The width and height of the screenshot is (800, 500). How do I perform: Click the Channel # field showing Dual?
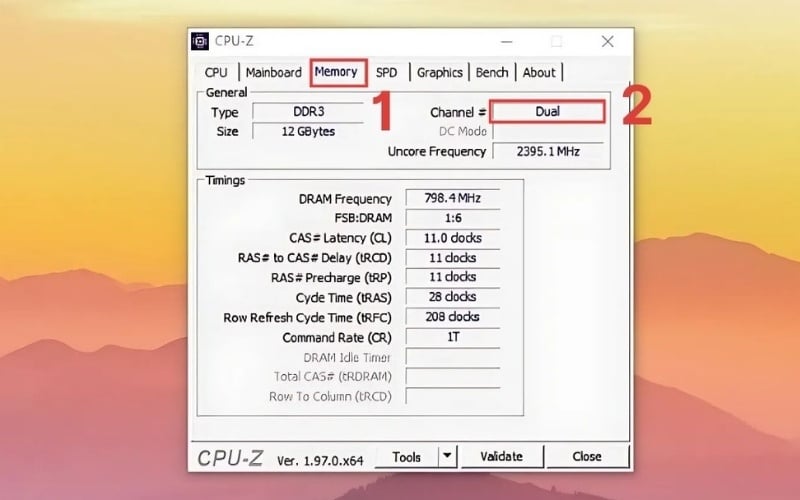[547, 112]
